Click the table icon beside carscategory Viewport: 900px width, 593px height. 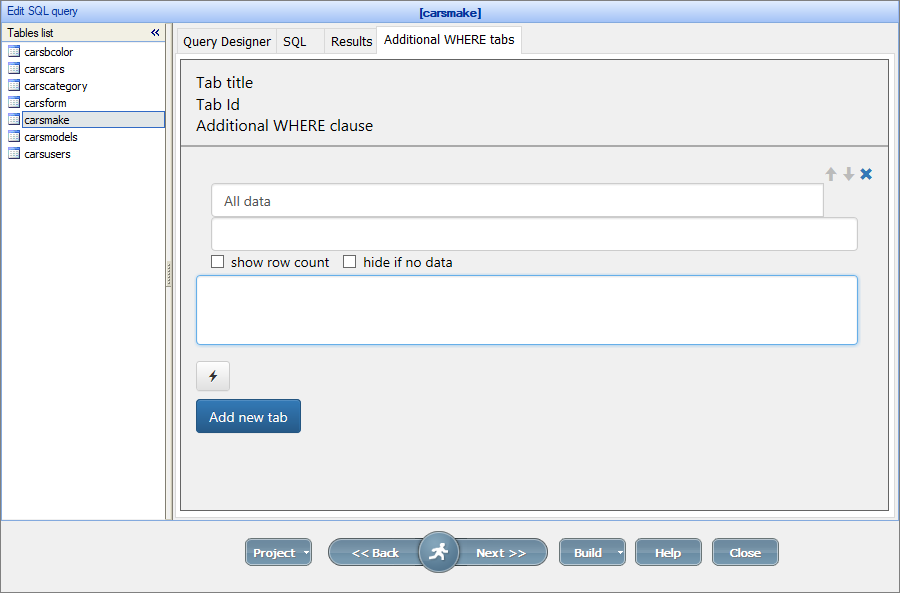pyautogui.click(x=13, y=85)
